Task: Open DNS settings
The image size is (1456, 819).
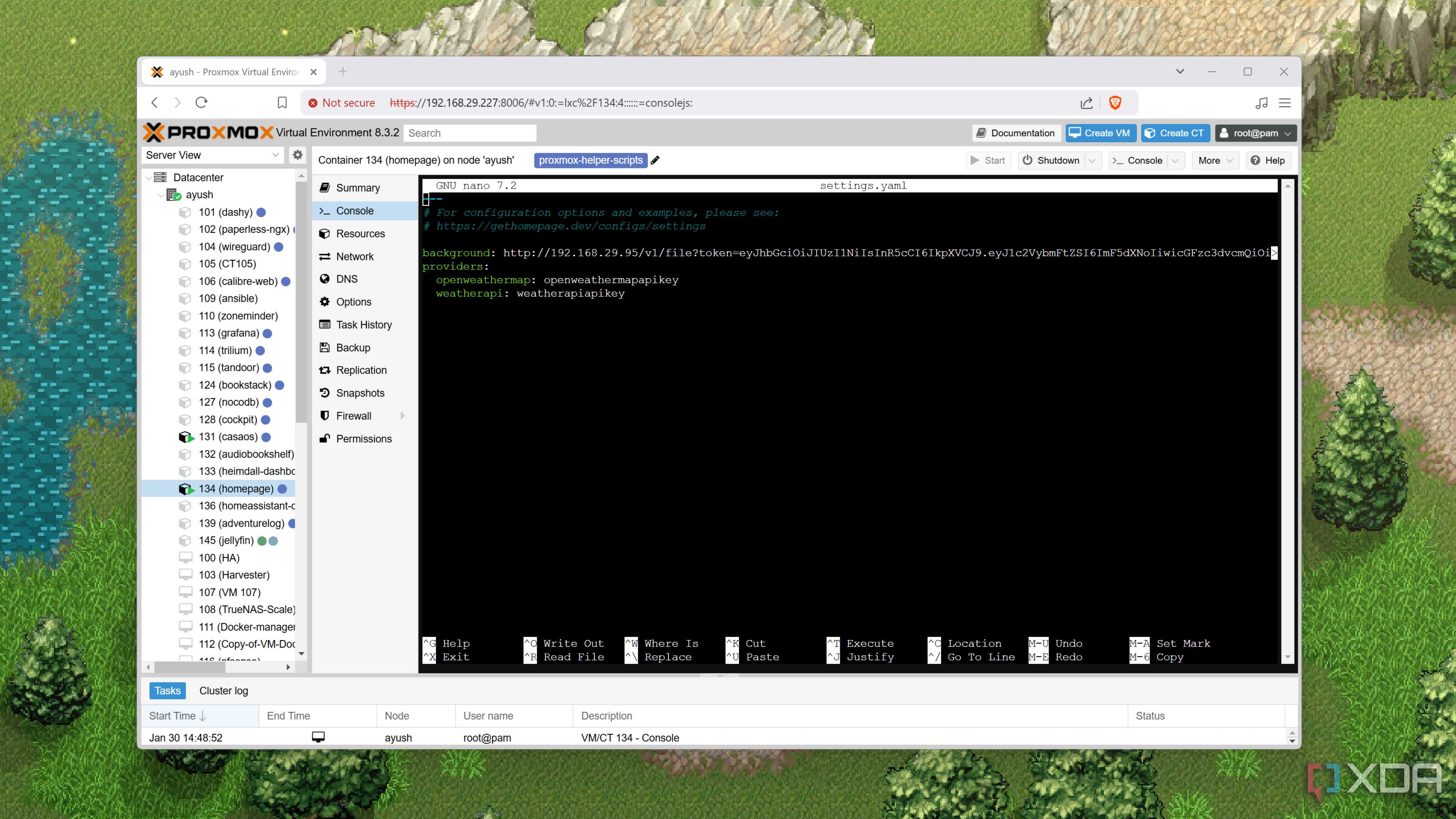Action: [364, 279]
